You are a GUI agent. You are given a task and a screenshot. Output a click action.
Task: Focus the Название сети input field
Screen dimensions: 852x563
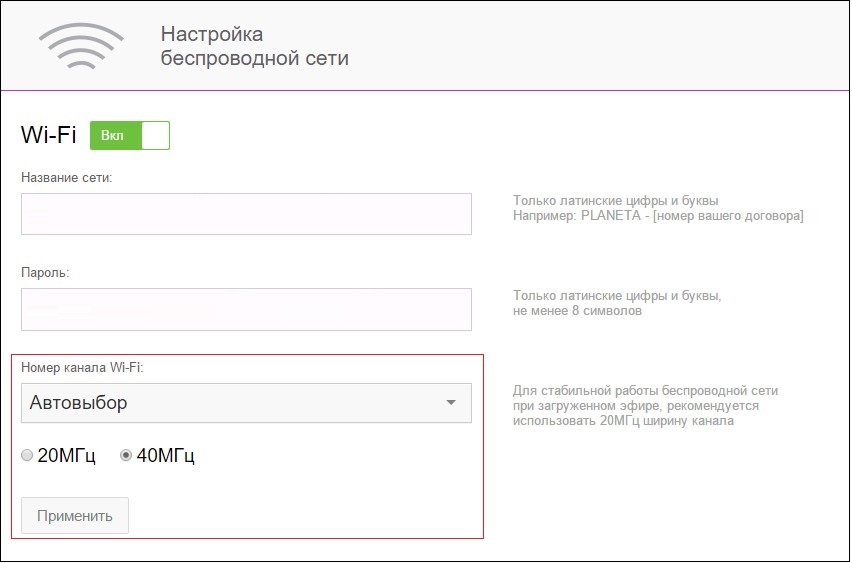[x=245, y=214]
